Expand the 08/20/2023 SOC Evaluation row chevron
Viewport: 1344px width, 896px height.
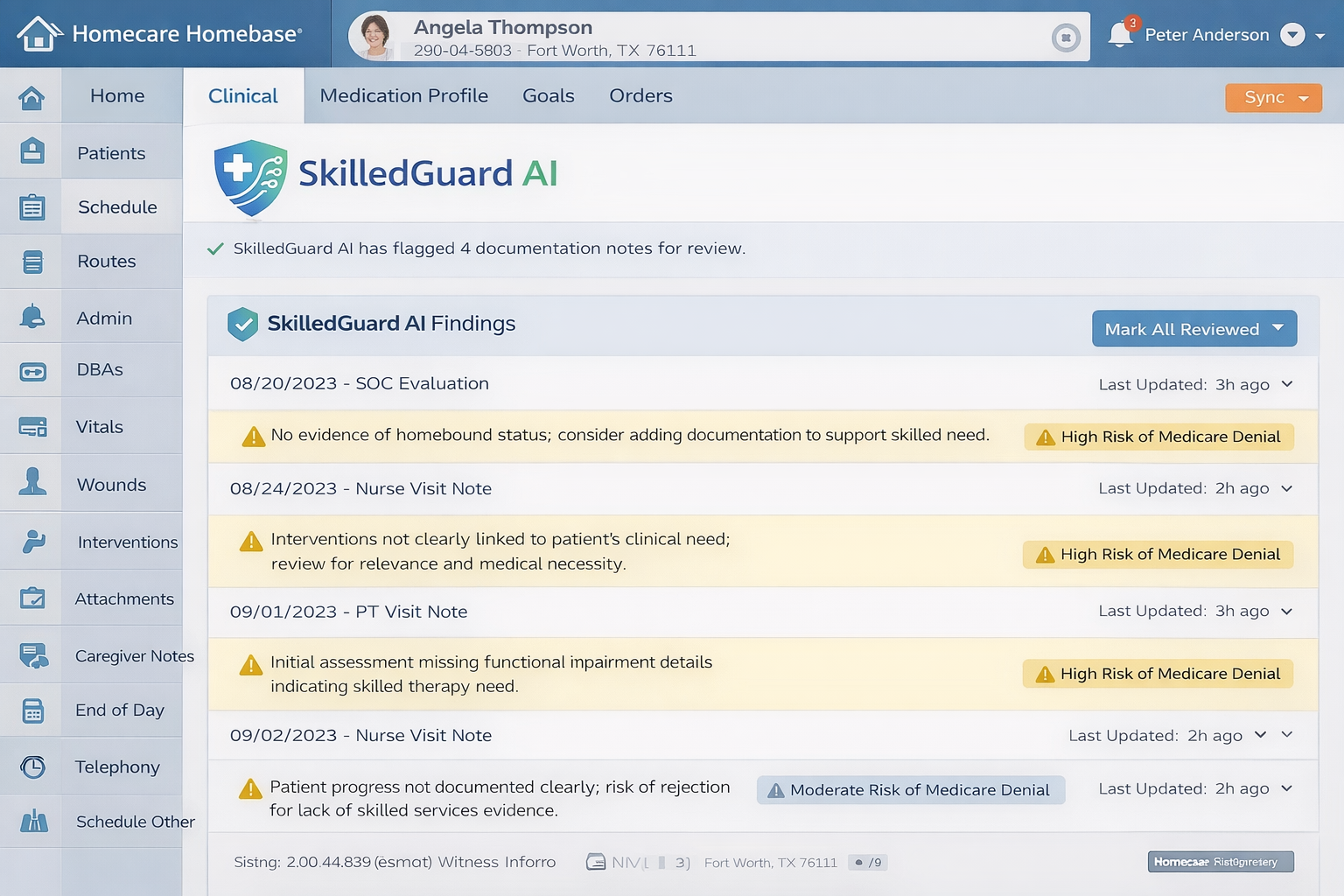[1287, 384]
